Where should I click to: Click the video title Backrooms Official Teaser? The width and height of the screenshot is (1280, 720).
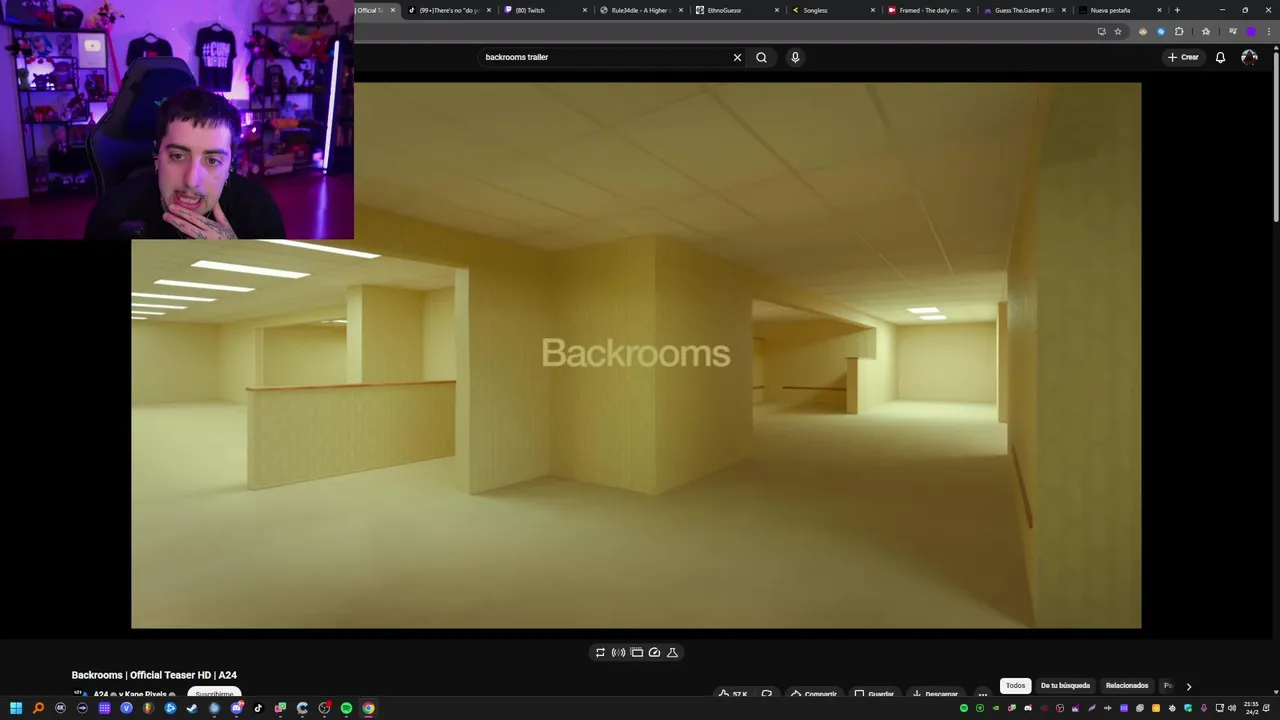click(x=154, y=675)
